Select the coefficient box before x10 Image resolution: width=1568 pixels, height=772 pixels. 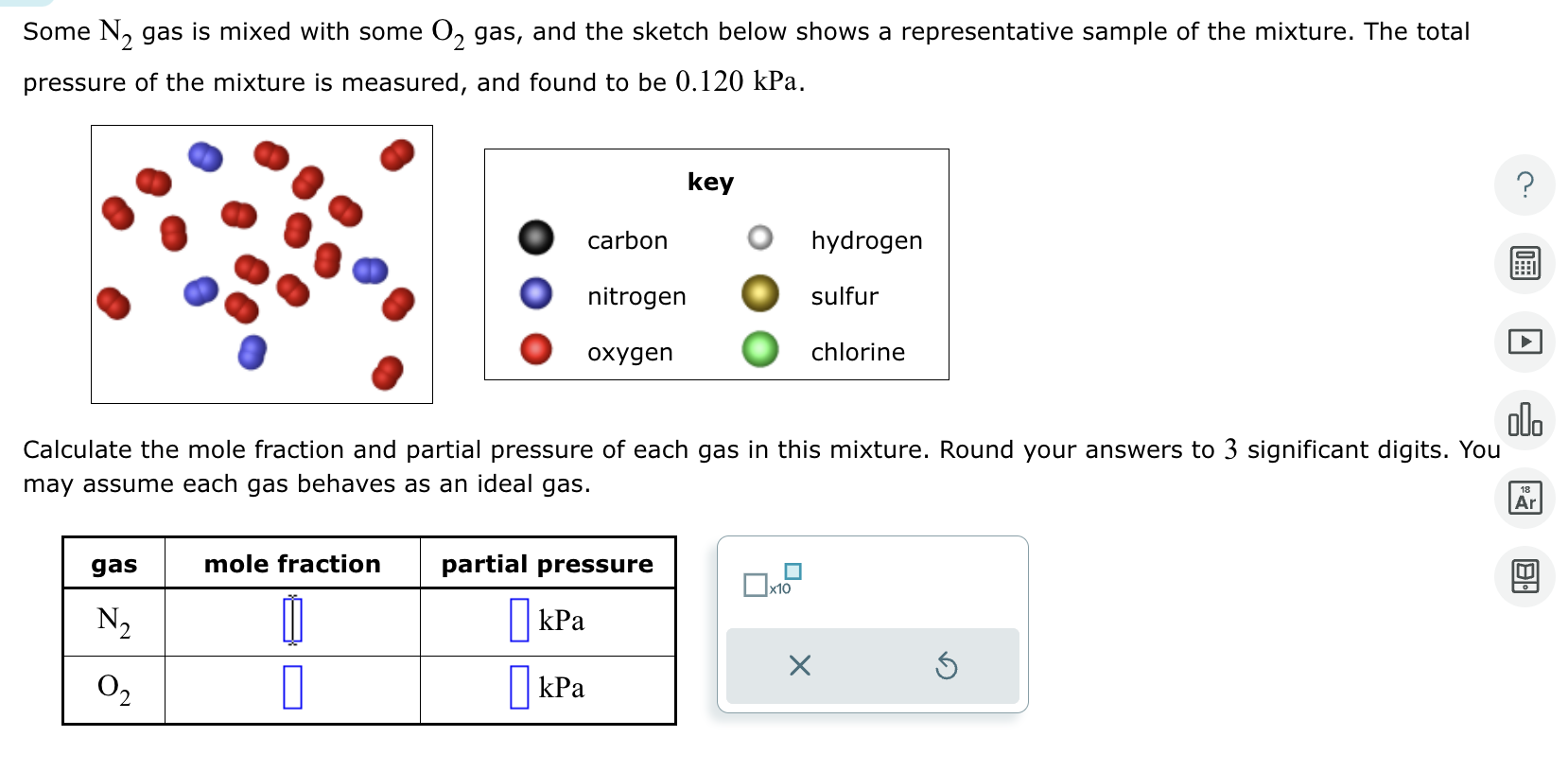pyautogui.click(x=756, y=587)
